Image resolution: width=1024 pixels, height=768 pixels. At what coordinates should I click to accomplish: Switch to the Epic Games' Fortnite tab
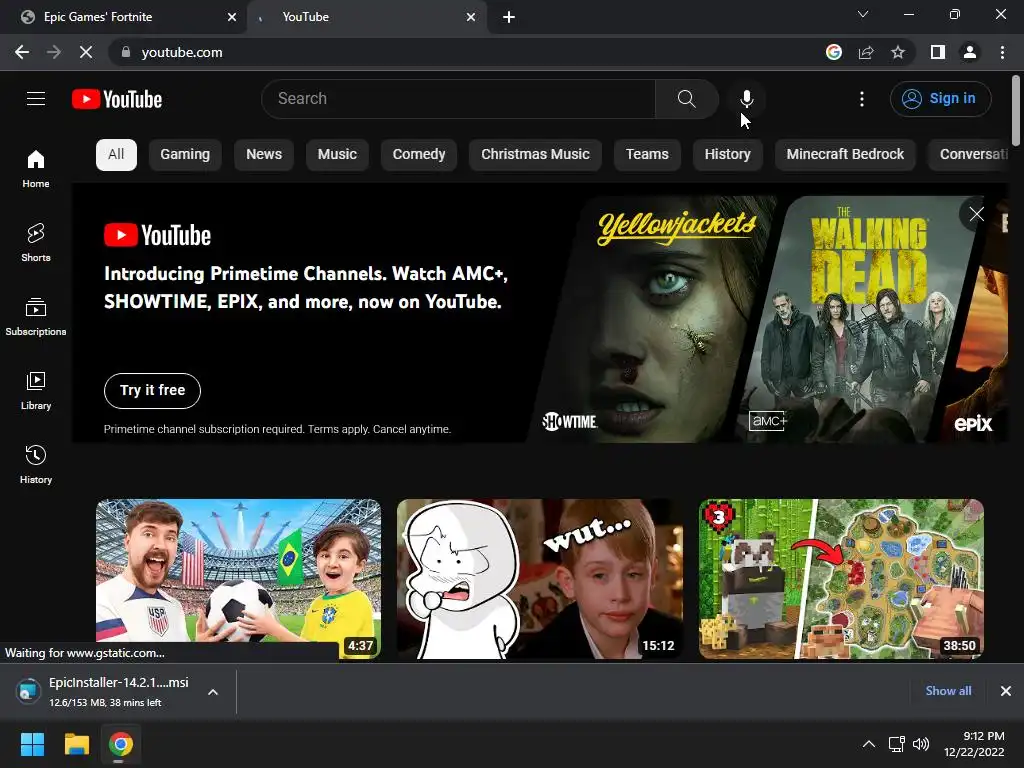[123, 17]
